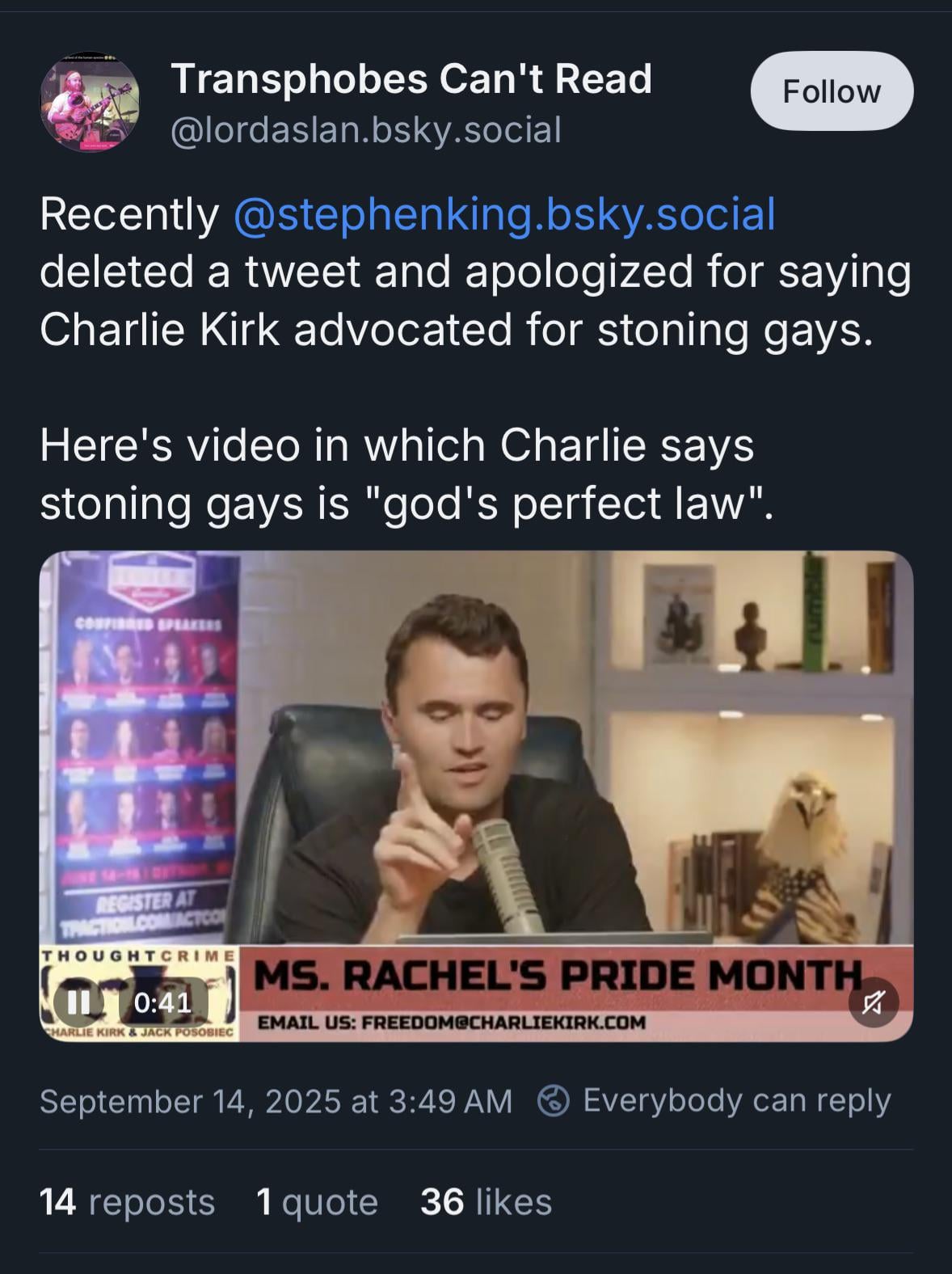This screenshot has height=1274, width=952.
Task: Open the poster's profile avatar
Action: coord(90,102)
